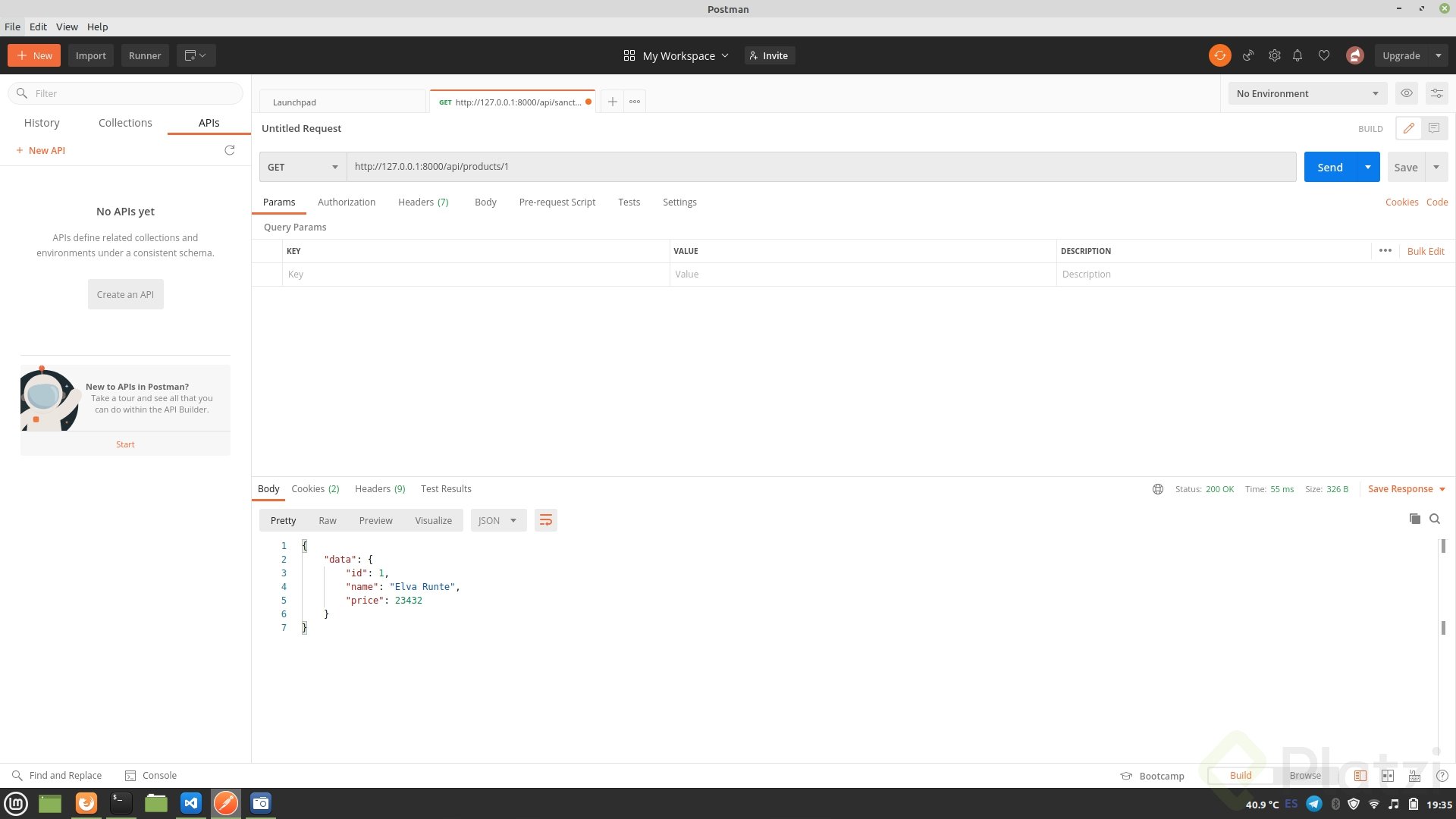Search the response with magnifier icon
The image size is (1456, 819).
1435,519
